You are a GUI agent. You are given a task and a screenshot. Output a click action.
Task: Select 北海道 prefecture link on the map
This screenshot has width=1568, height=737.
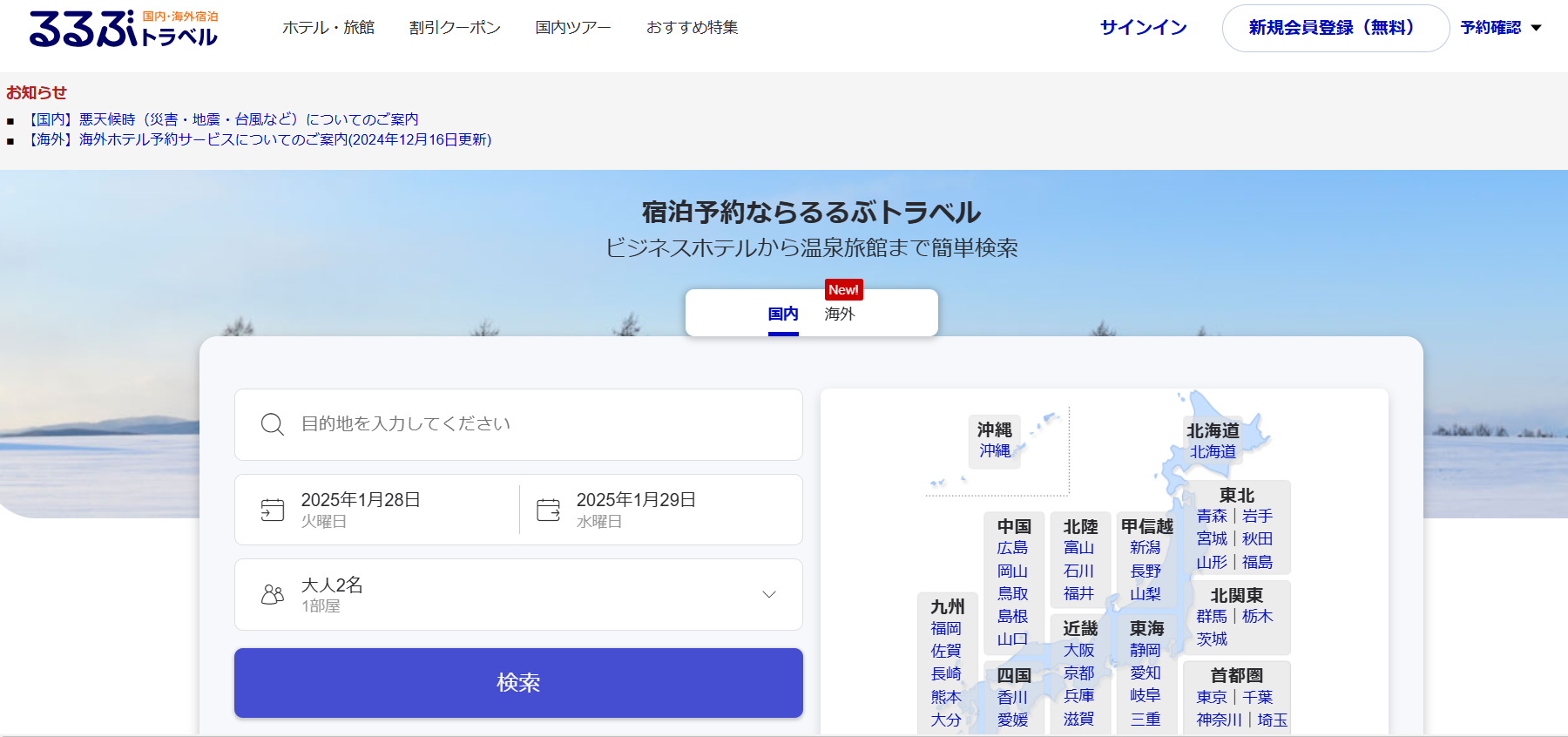pos(1213,452)
